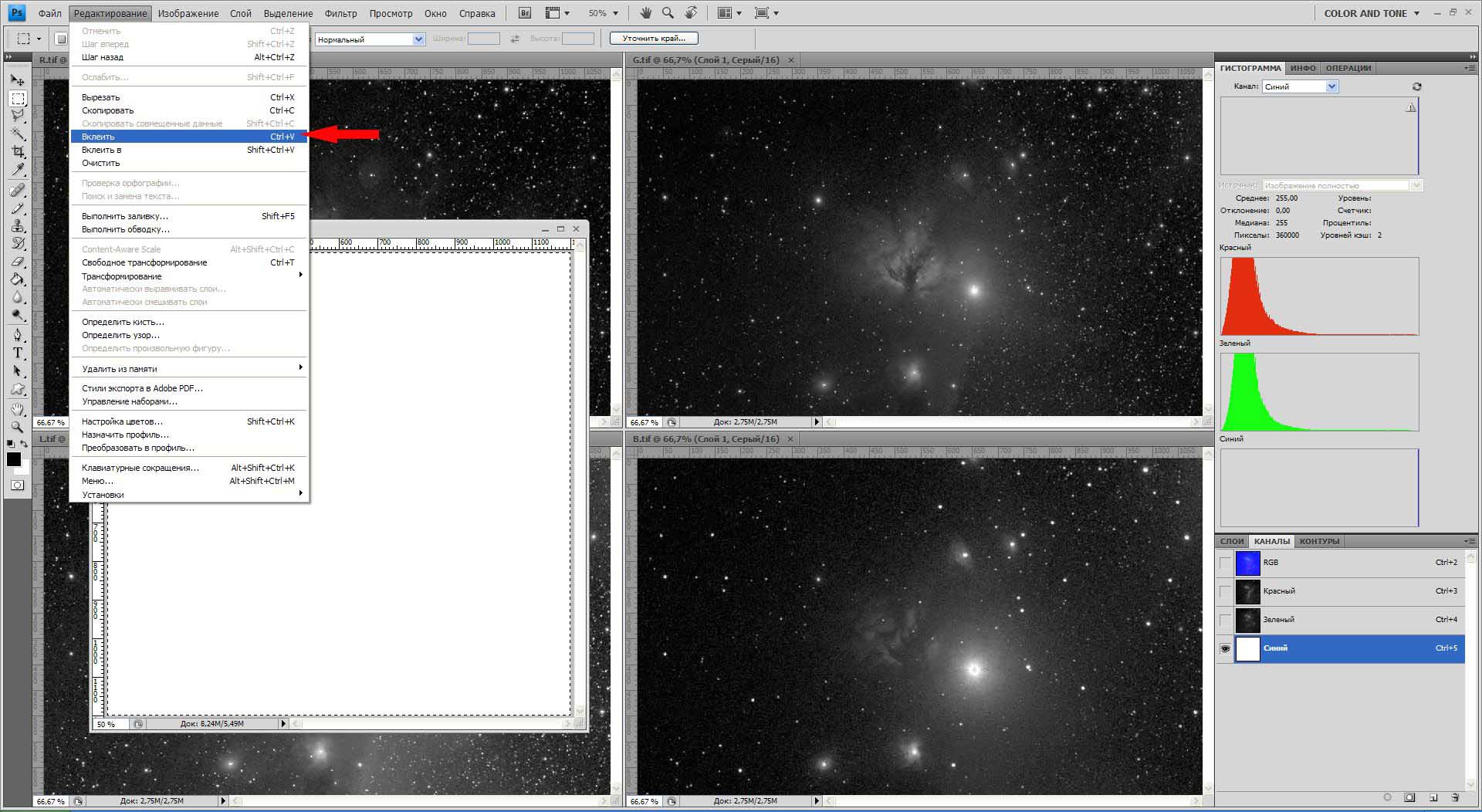Refresh the histogram with the refresh icon
The height and width of the screenshot is (812, 1482).
tap(1416, 86)
